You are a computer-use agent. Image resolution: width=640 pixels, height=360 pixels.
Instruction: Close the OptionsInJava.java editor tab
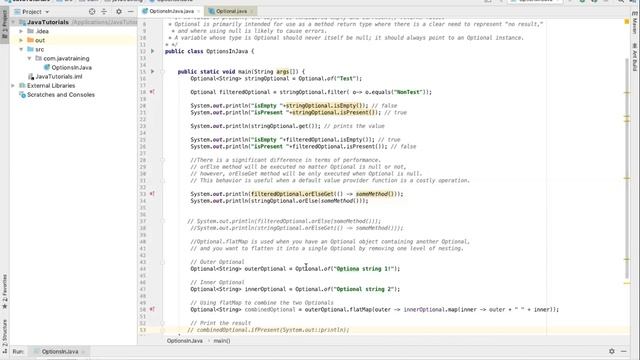pos(199,11)
